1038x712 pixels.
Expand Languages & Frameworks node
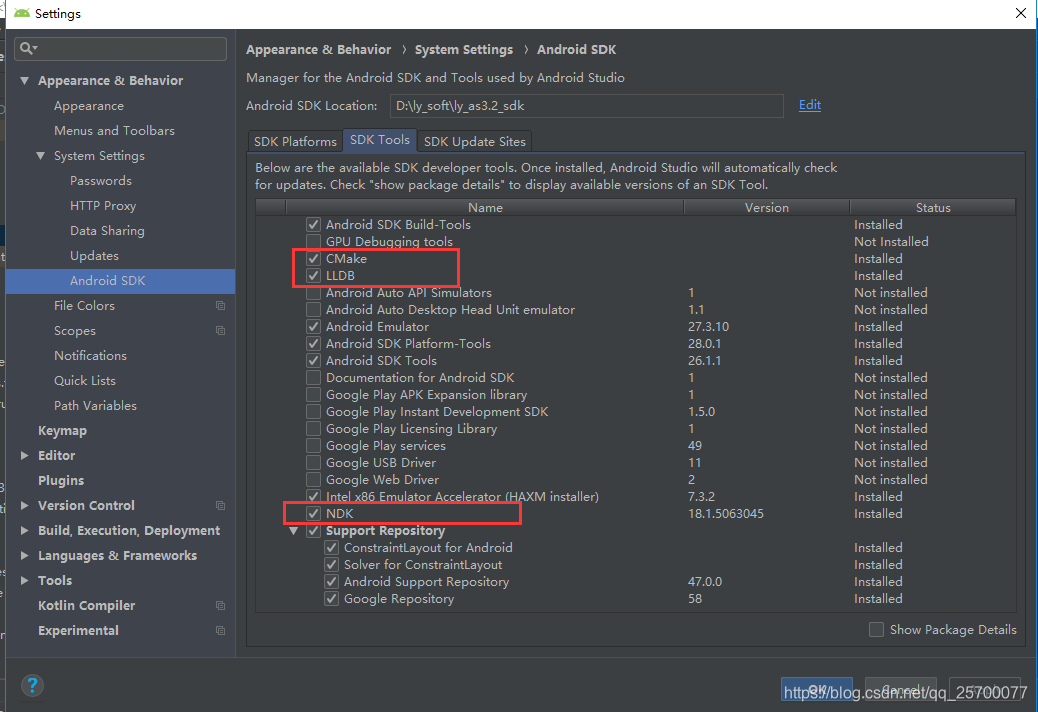(x=24, y=555)
